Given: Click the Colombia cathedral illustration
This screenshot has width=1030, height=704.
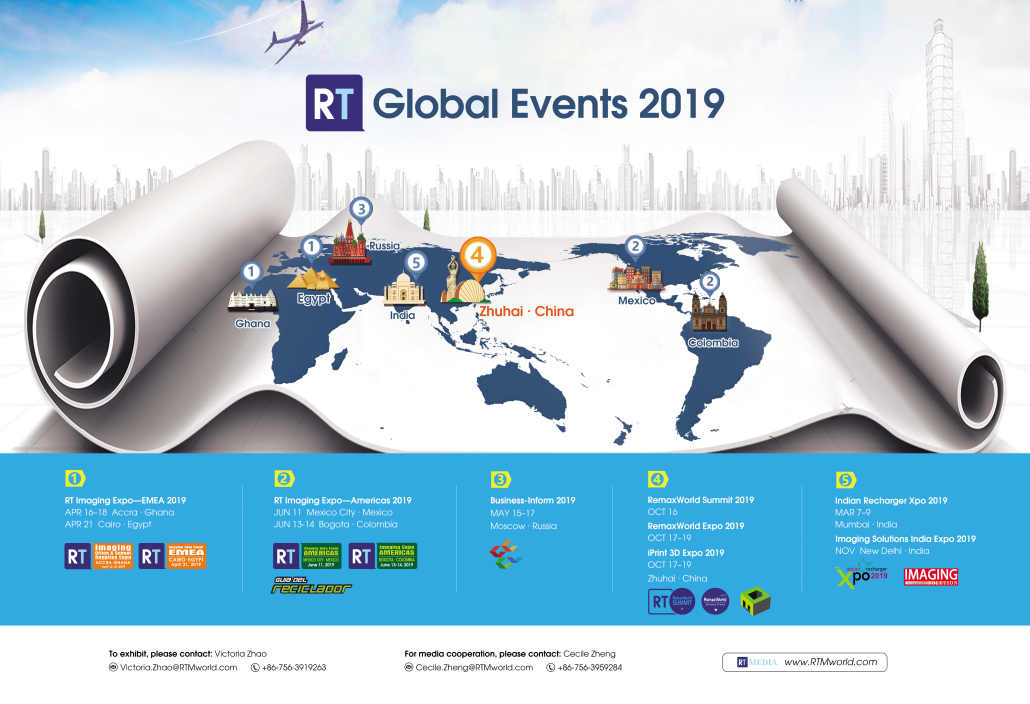Looking at the screenshot, I should click(x=709, y=313).
